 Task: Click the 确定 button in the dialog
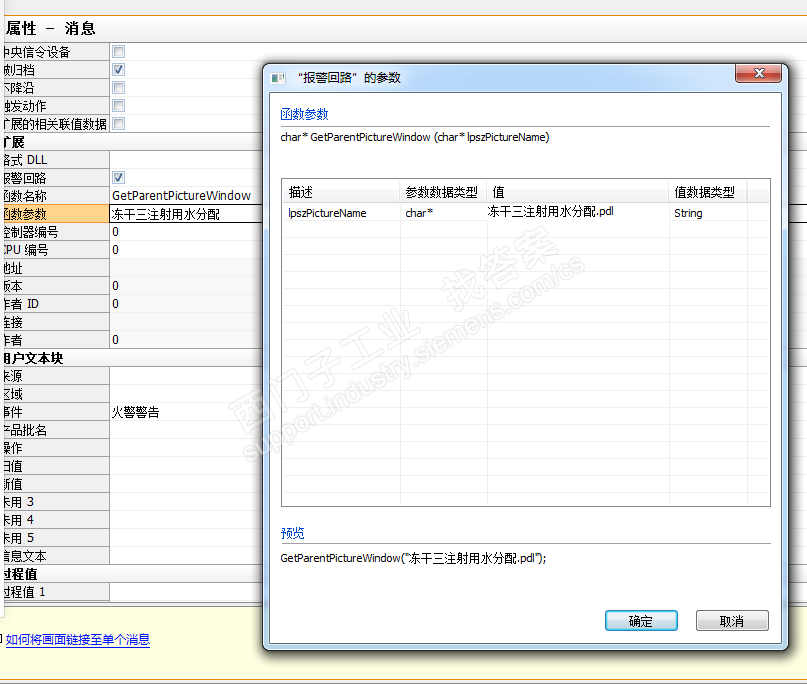641,621
